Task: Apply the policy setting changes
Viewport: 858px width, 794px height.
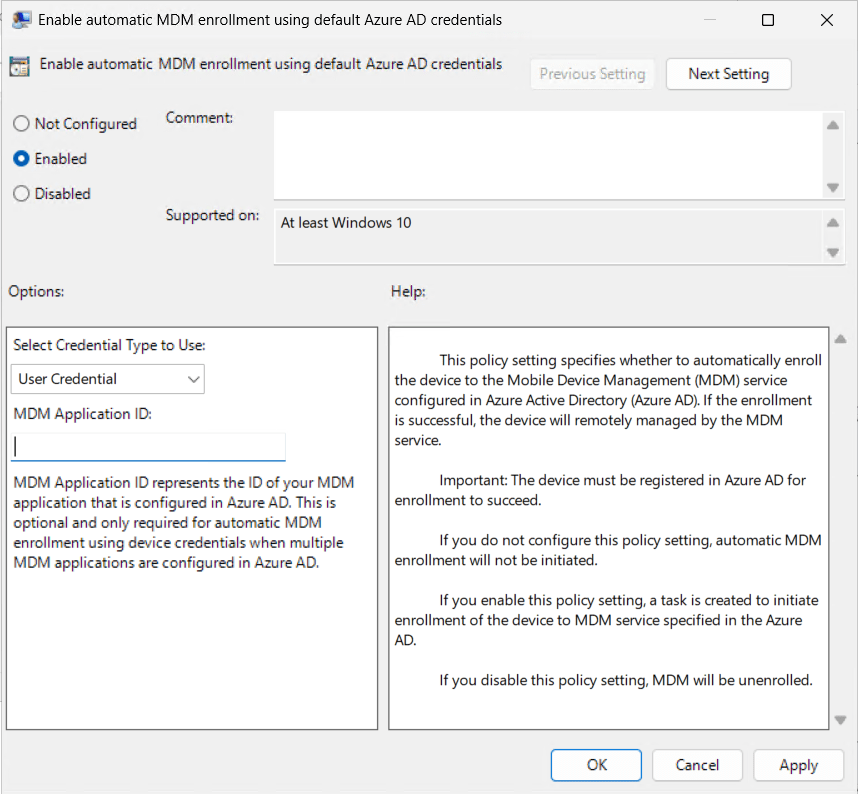Action: coord(798,765)
